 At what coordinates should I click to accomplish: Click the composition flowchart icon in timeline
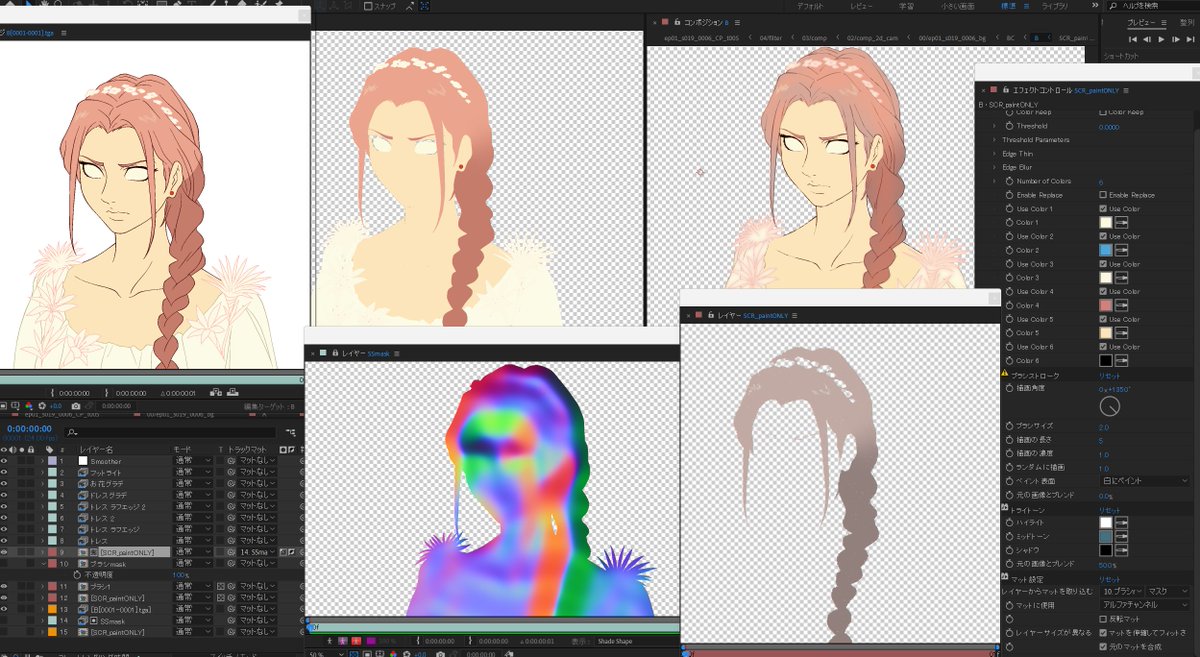(x=290, y=431)
